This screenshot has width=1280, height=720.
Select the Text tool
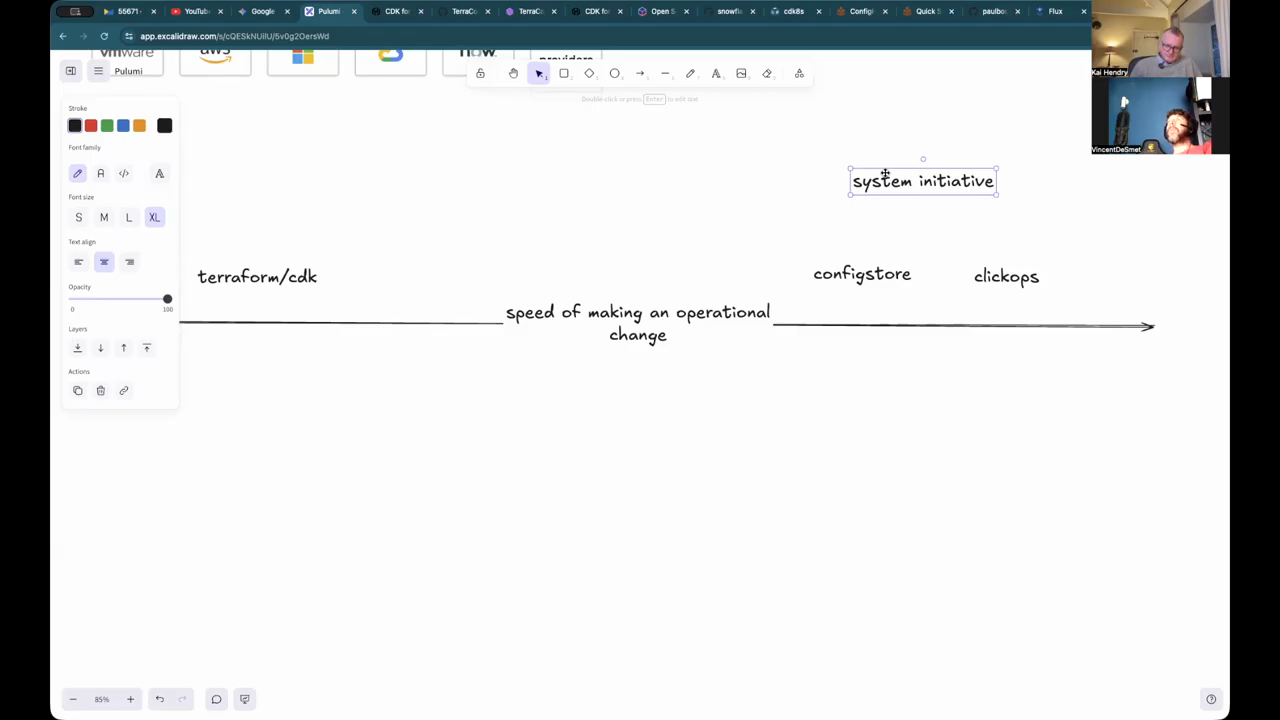pyautogui.click(x=716, y=73)
